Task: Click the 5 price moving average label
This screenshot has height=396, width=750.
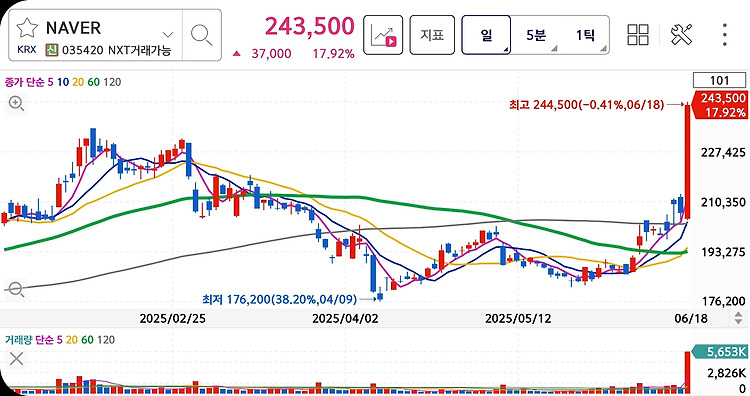Action: 51,82
